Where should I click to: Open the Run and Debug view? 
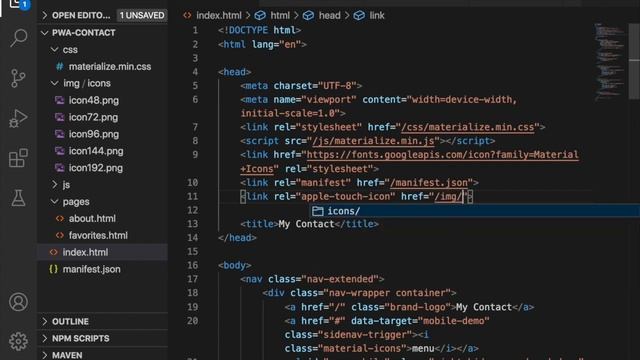[x=18, y=118]
